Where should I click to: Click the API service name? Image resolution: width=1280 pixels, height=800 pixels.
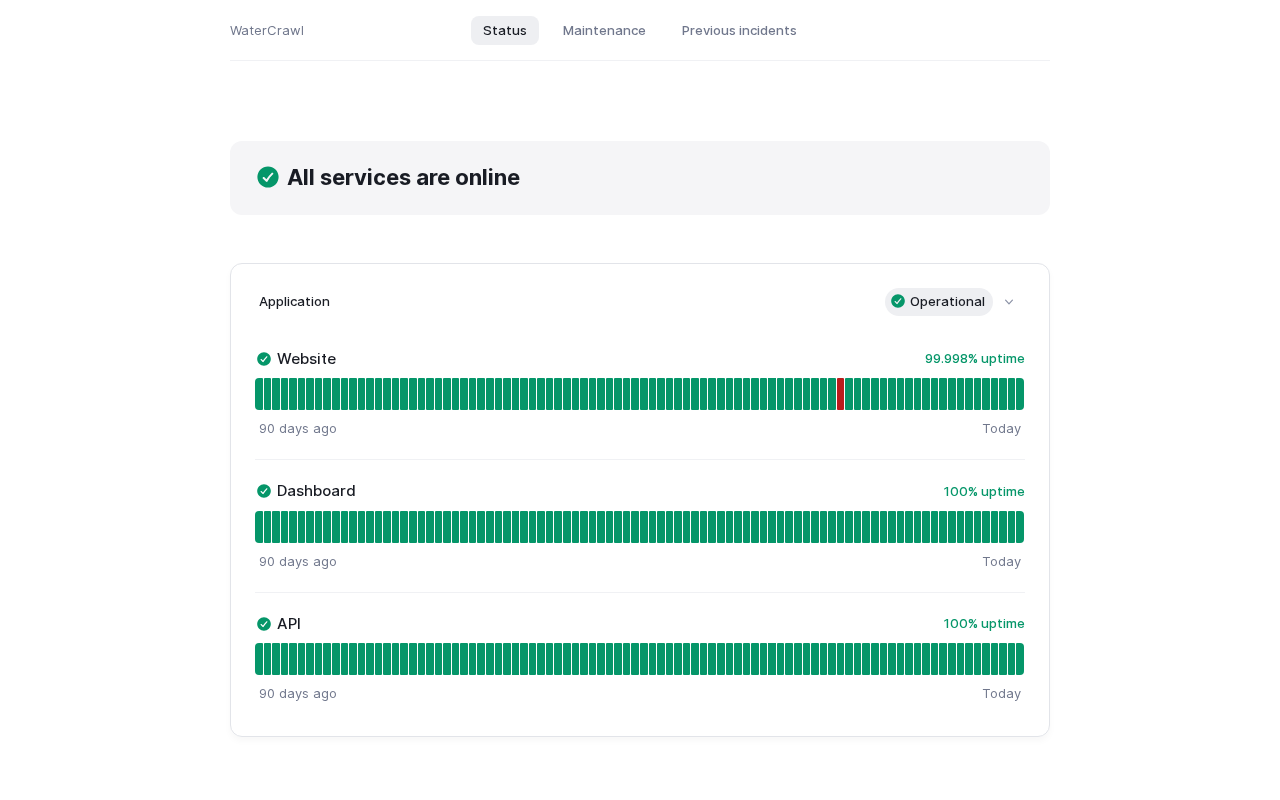pyautogui.click(x=289, y=624)
